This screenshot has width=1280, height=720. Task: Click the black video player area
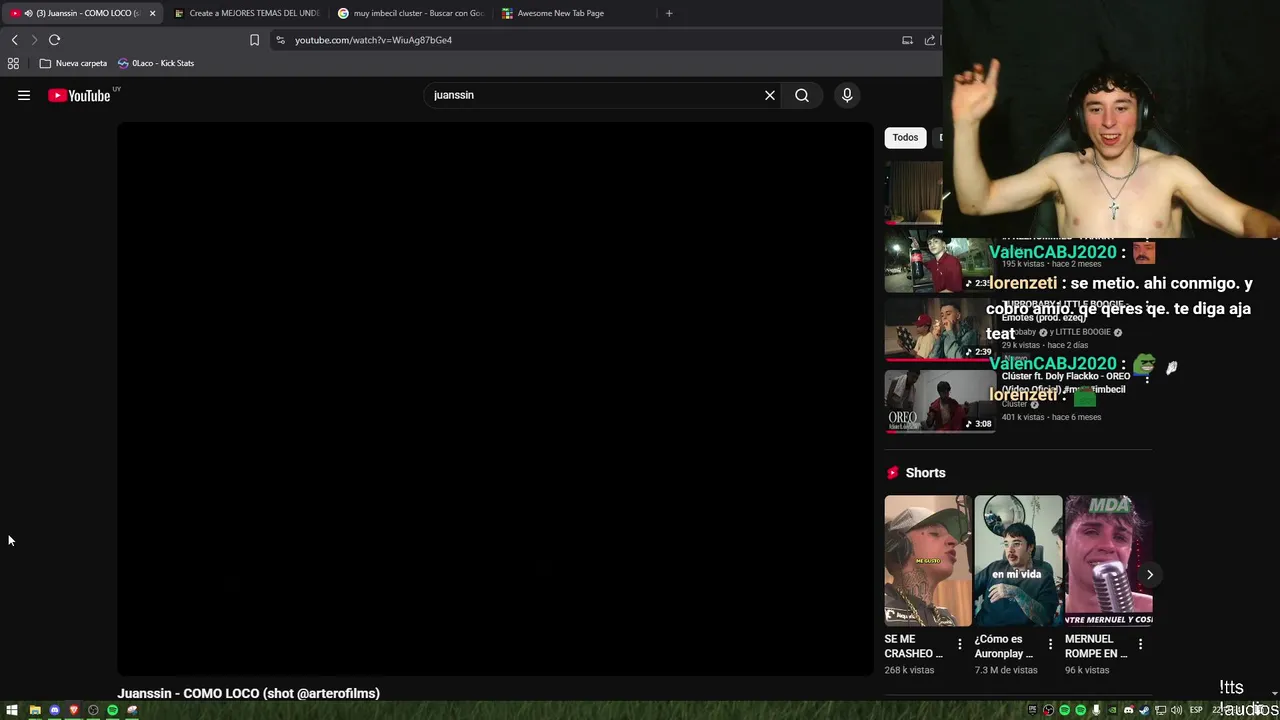pyautogui.click(x=495, y=399)
